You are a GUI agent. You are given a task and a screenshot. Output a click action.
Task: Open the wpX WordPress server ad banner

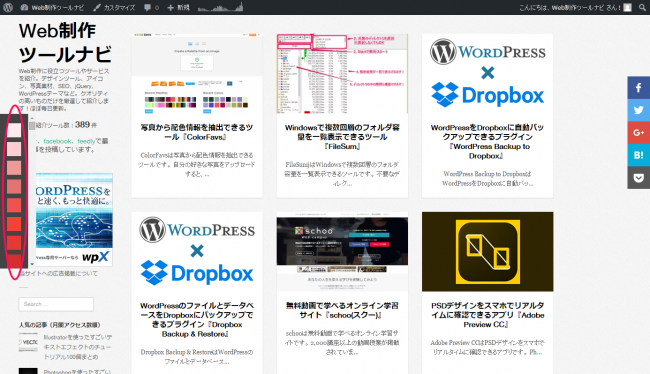(74, 220)
